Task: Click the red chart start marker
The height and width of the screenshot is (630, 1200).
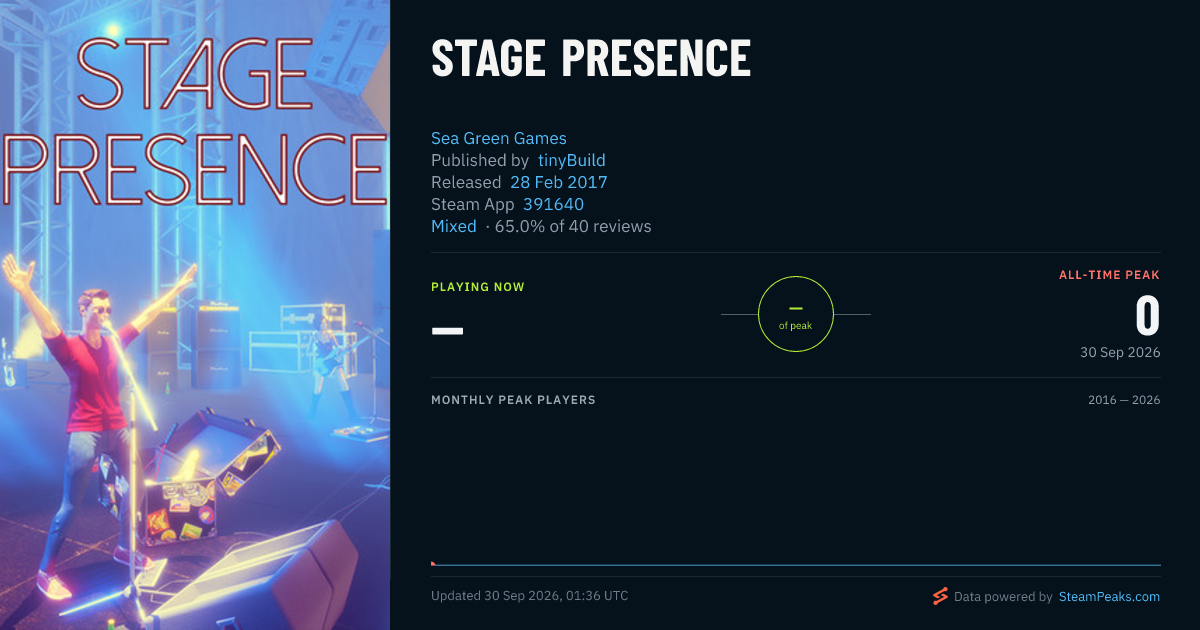Action: click(x=433, y=564)
